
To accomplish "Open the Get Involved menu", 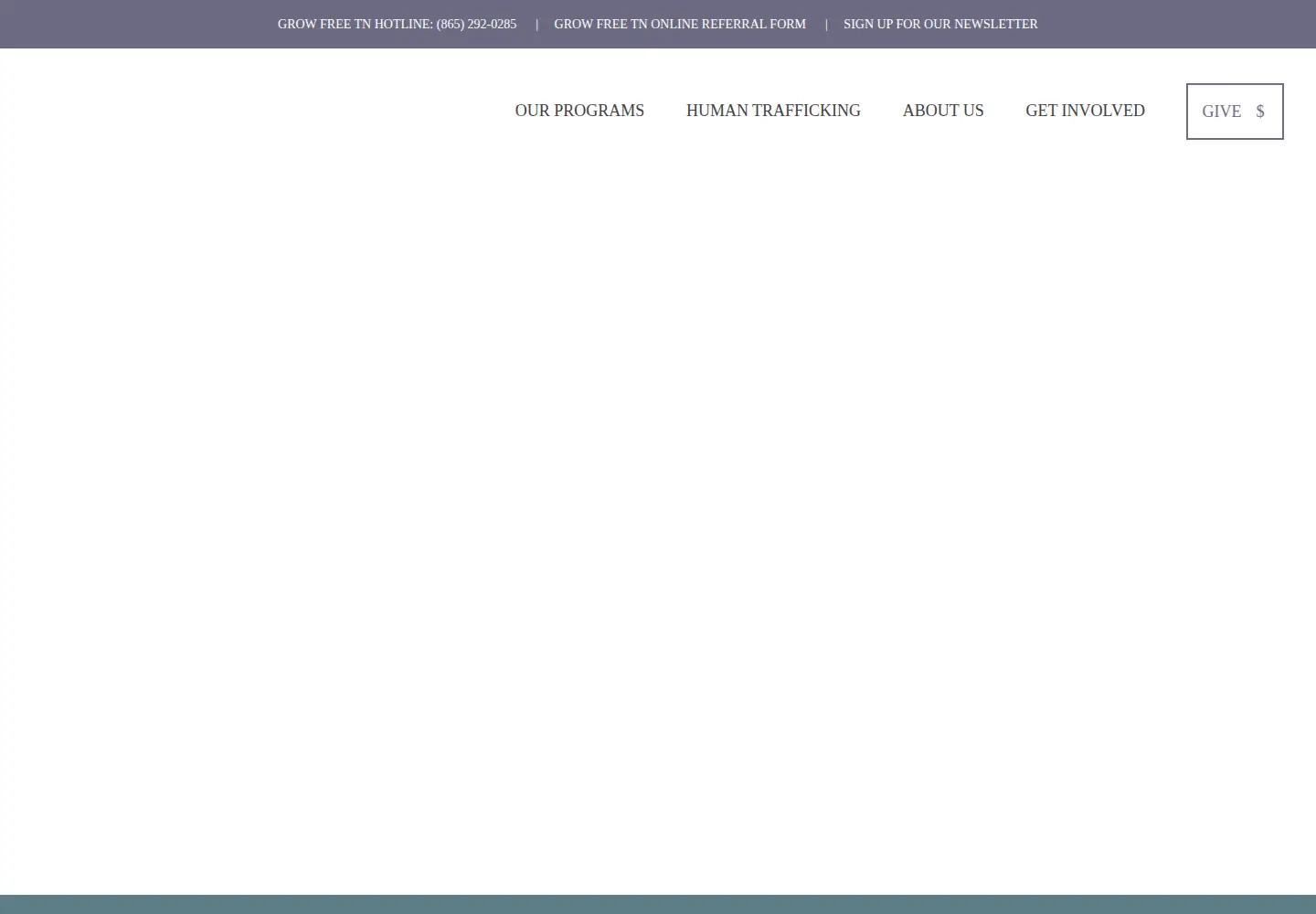I will click(1085, 111).
